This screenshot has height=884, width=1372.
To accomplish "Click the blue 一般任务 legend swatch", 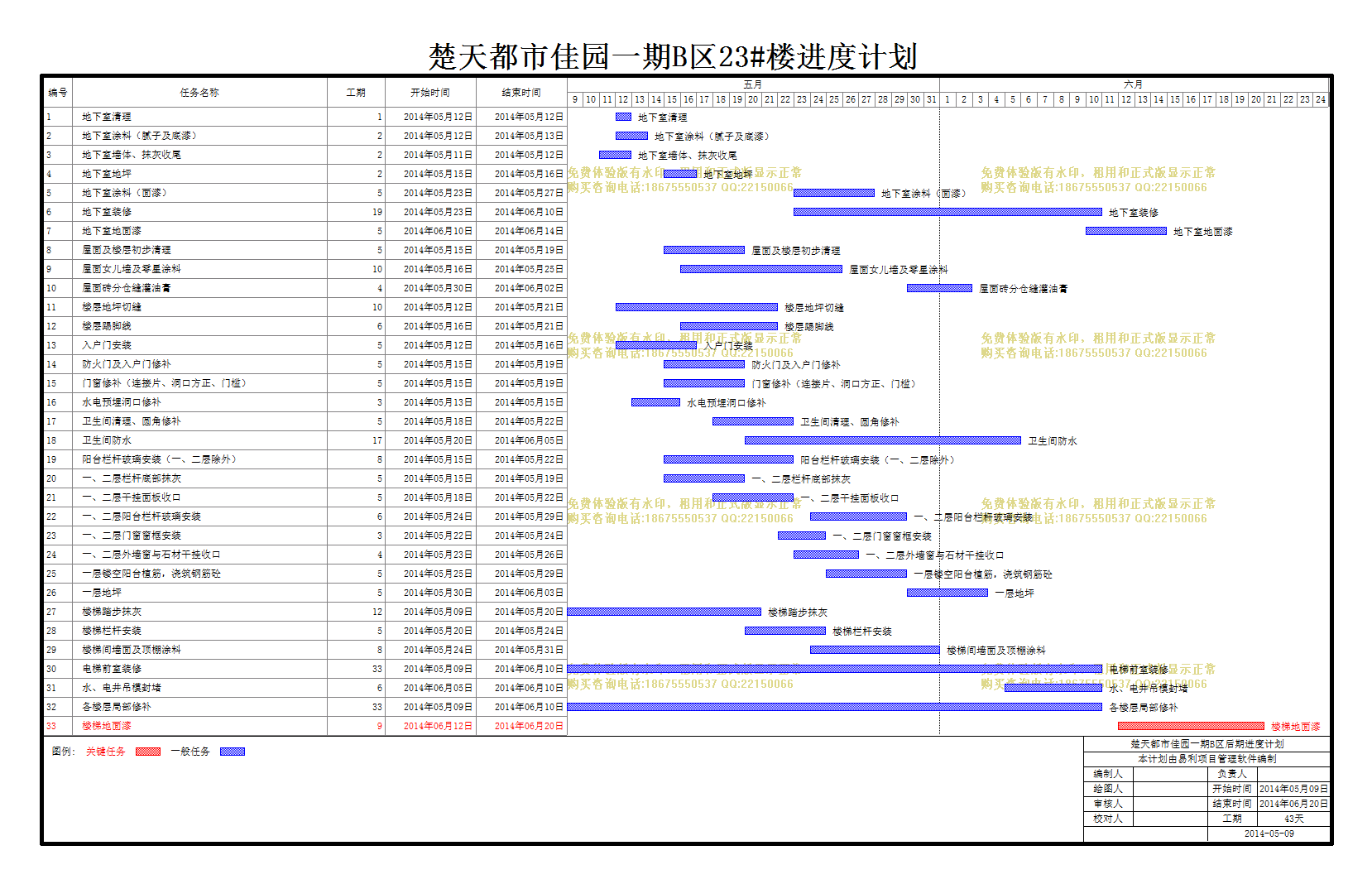I will (x=233, y=752).
